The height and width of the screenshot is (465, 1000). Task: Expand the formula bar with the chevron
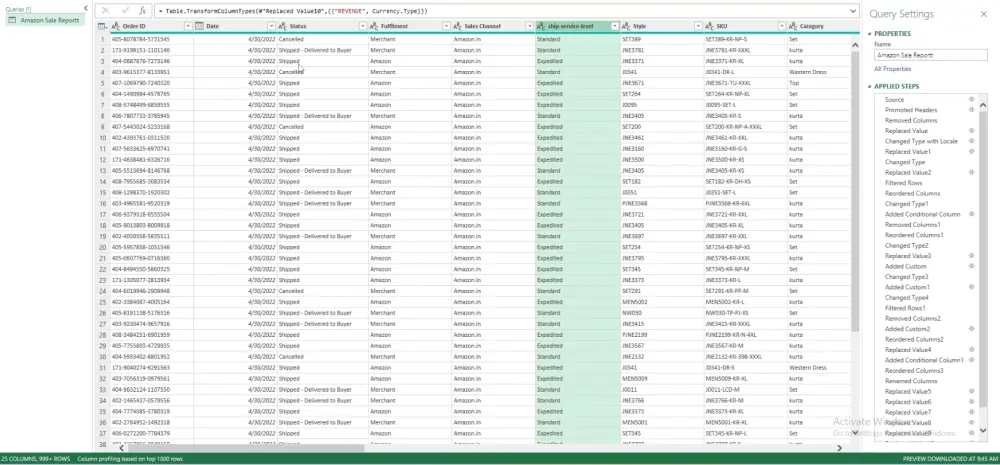pyautogui.click(x=853, y=11)
